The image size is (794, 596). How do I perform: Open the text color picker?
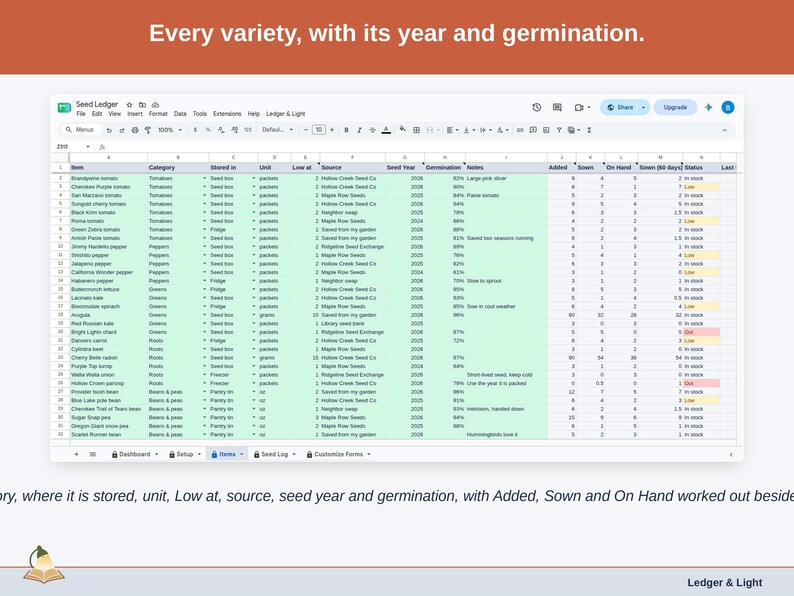coord(386,130)
